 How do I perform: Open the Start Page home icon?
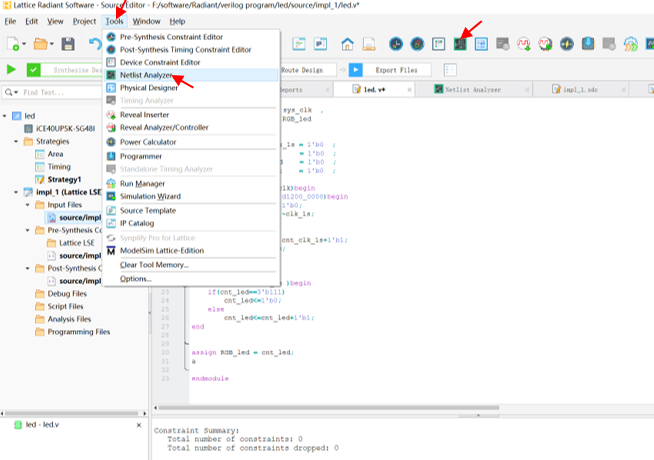(347, 44)
